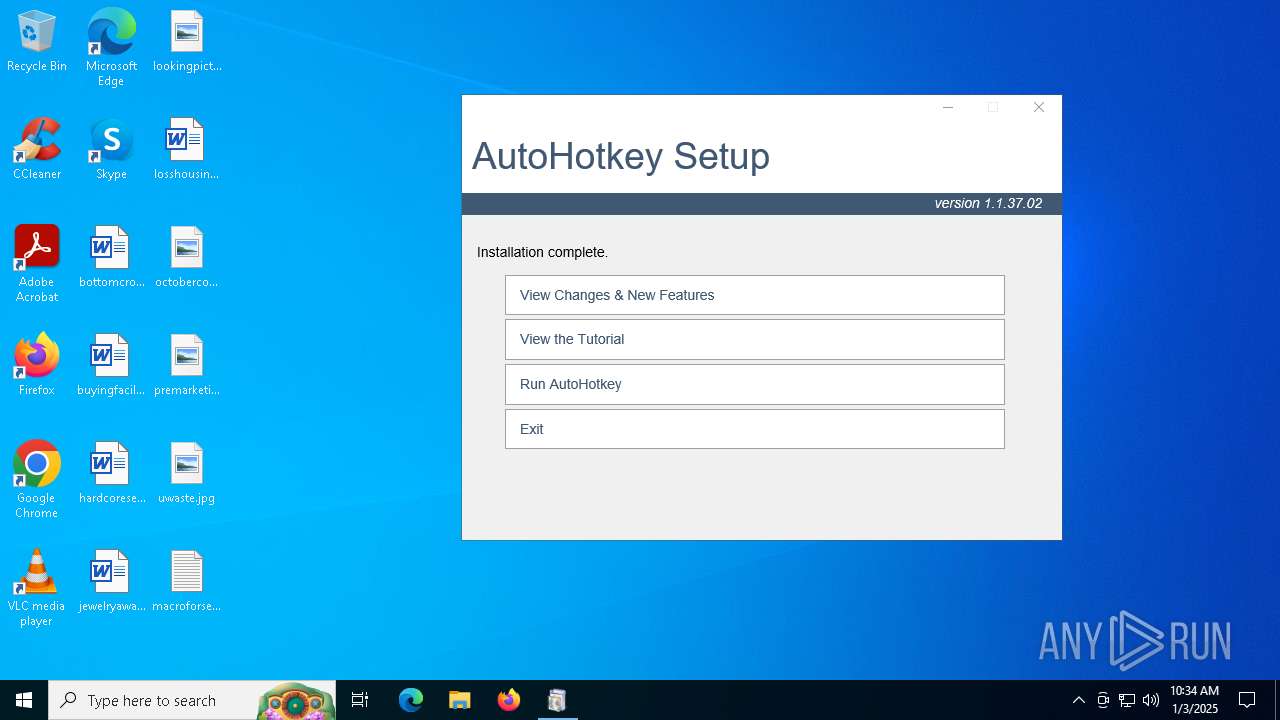Select premarketi... image file
This screenshot has width=1280, height=720.
coord(187,366)
